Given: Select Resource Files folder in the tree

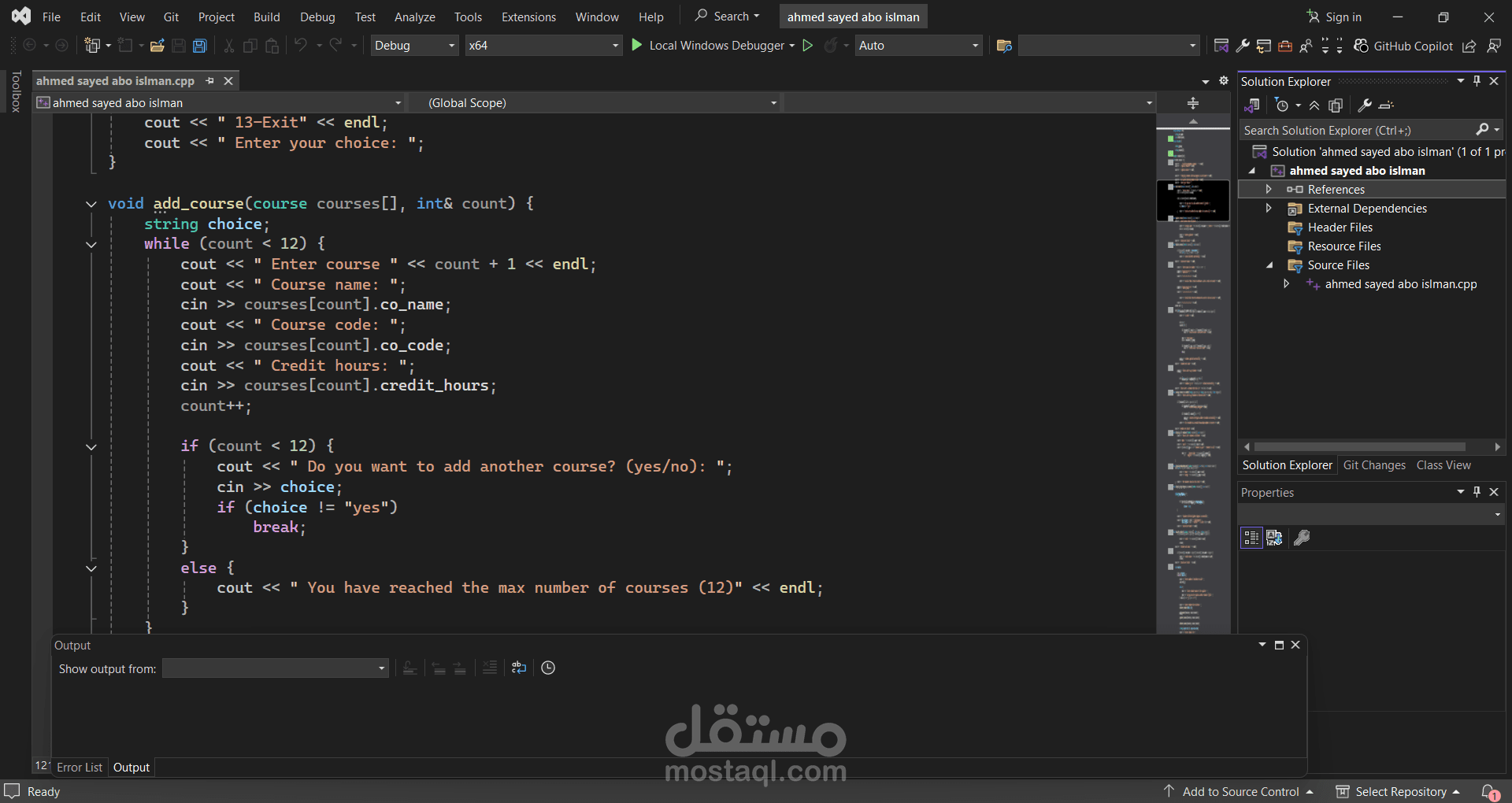Looking at the screenshot, I should 1343,246.
